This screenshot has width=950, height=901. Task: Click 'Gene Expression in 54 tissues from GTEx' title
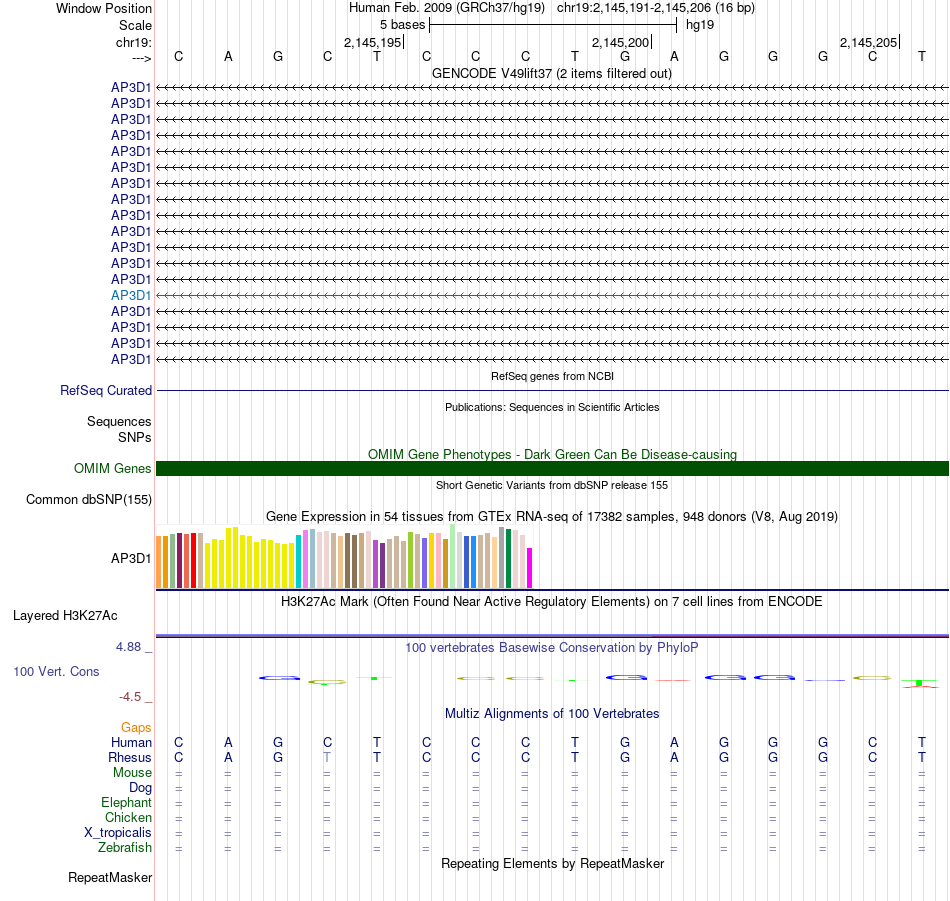[x=552, y=517]
